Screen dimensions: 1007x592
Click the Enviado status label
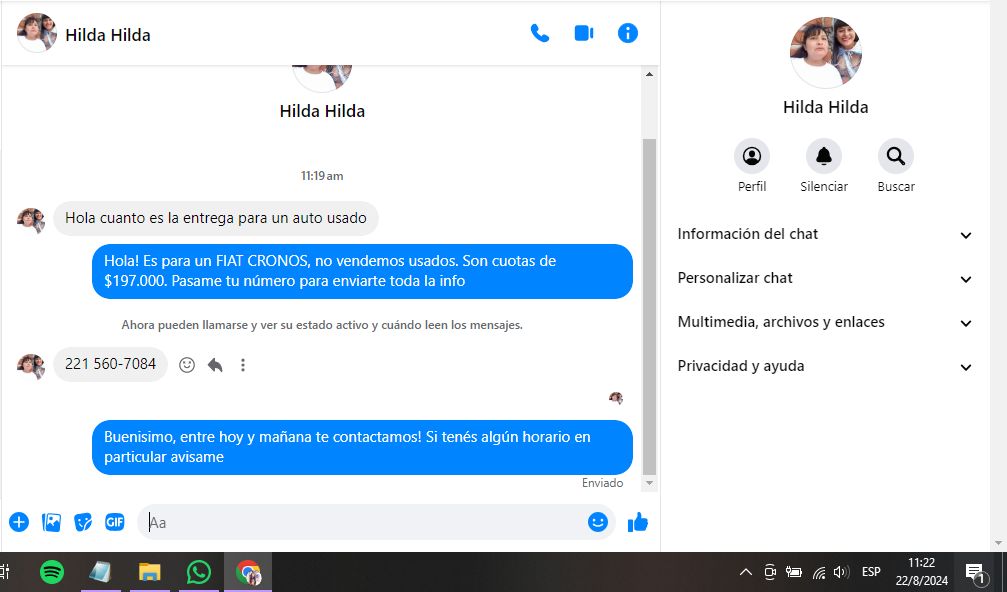pos(602,483)
